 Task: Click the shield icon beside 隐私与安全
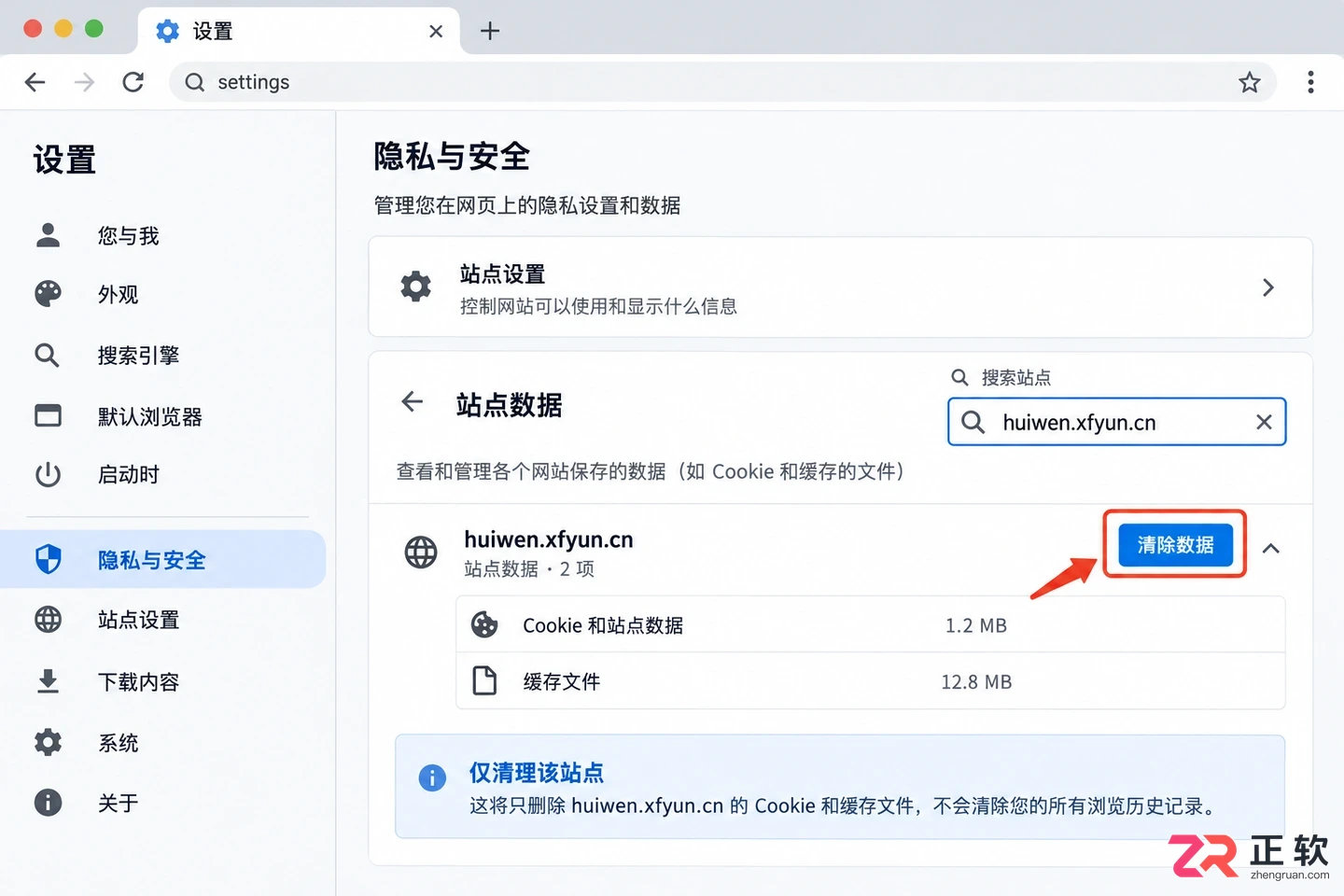tap(48, 559)
